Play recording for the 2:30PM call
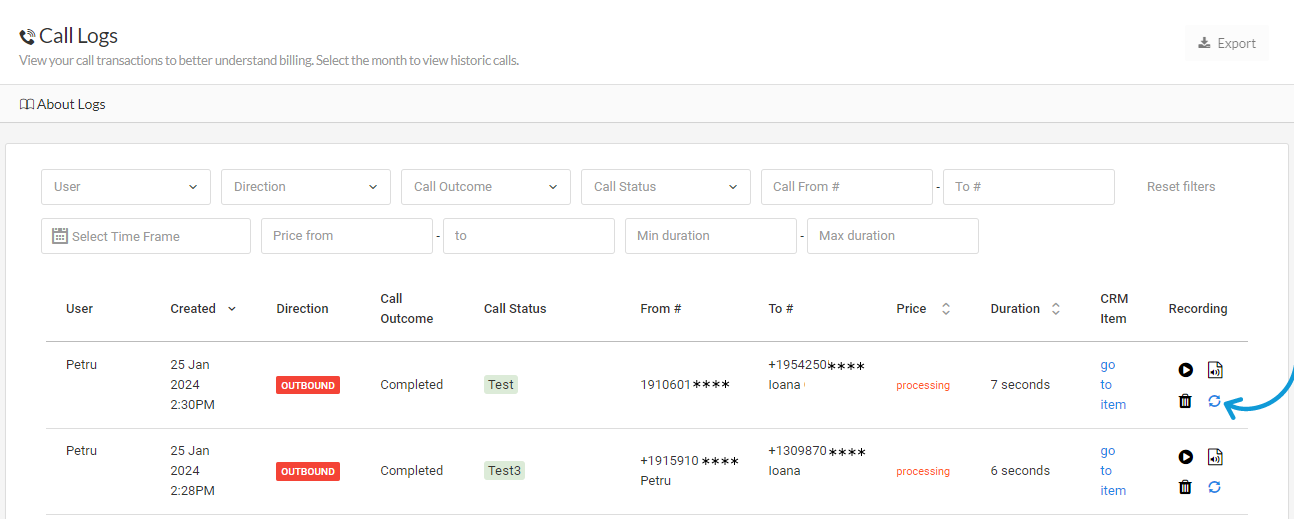1294x519 pixels. click(x=1185, y=370)
